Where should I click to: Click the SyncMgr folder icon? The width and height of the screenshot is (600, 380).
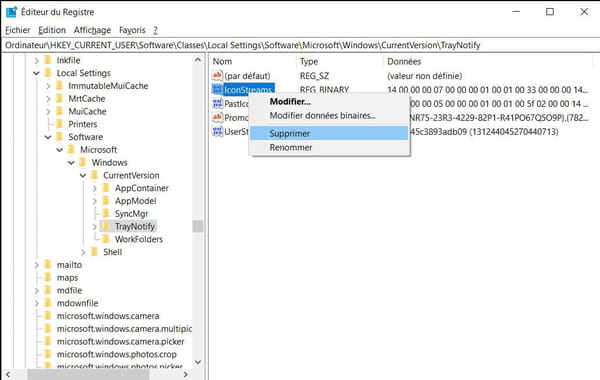(x=106, y=214)
